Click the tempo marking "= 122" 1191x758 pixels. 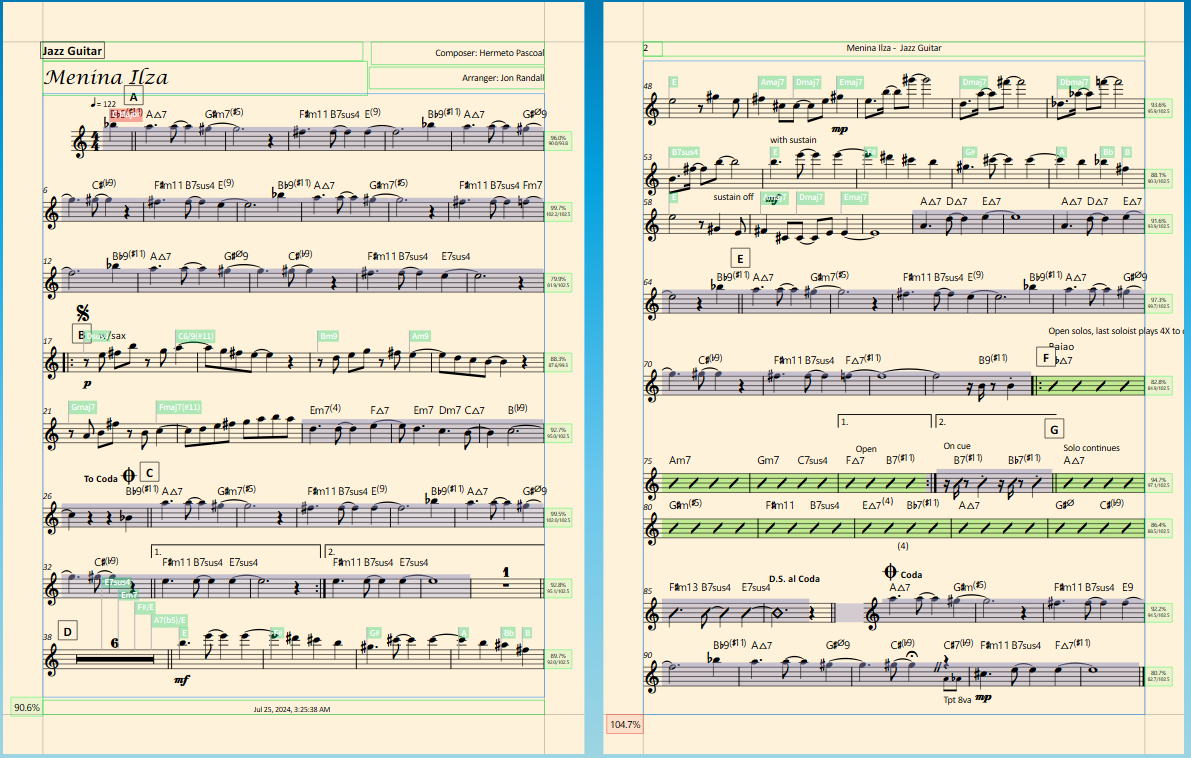[103, 104]
